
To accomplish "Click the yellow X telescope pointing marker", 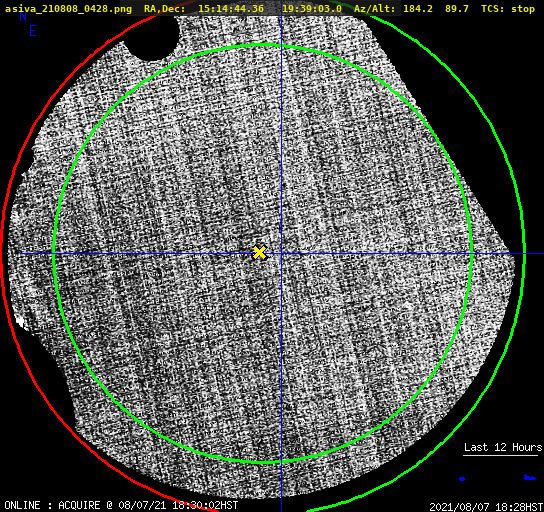I will 260,253.
